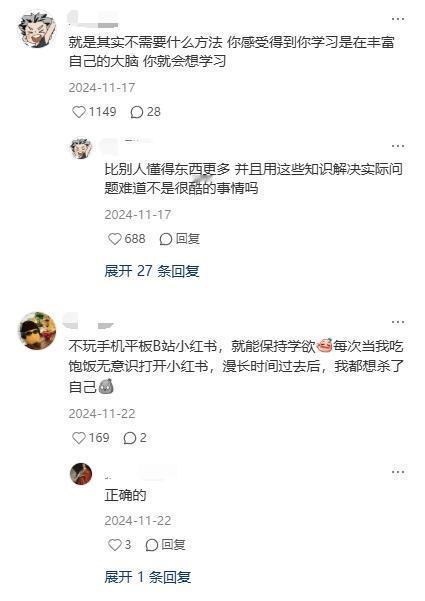Select the comment text about 丰富自己的大脑
Viewport: 425px width, 601px height.
coord(231,51)
